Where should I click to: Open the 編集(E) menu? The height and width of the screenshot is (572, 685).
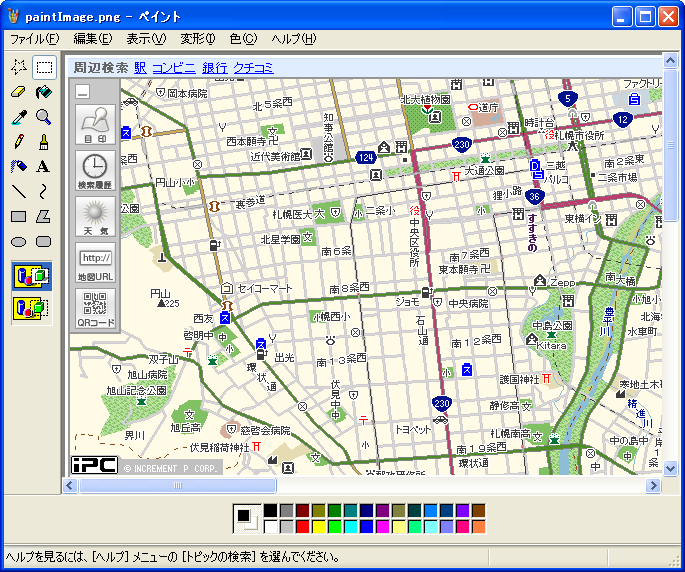[93, 39]
